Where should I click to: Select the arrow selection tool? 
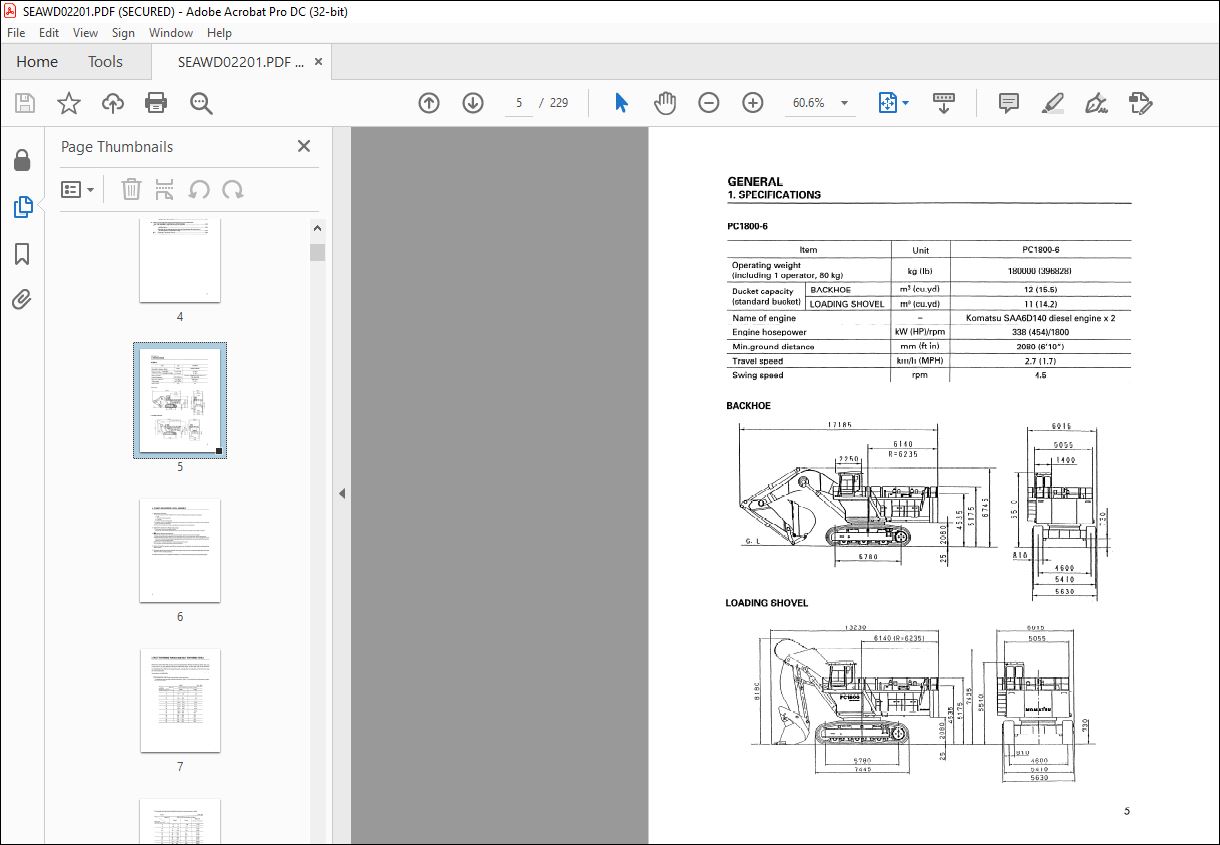[x=621, y=103]
